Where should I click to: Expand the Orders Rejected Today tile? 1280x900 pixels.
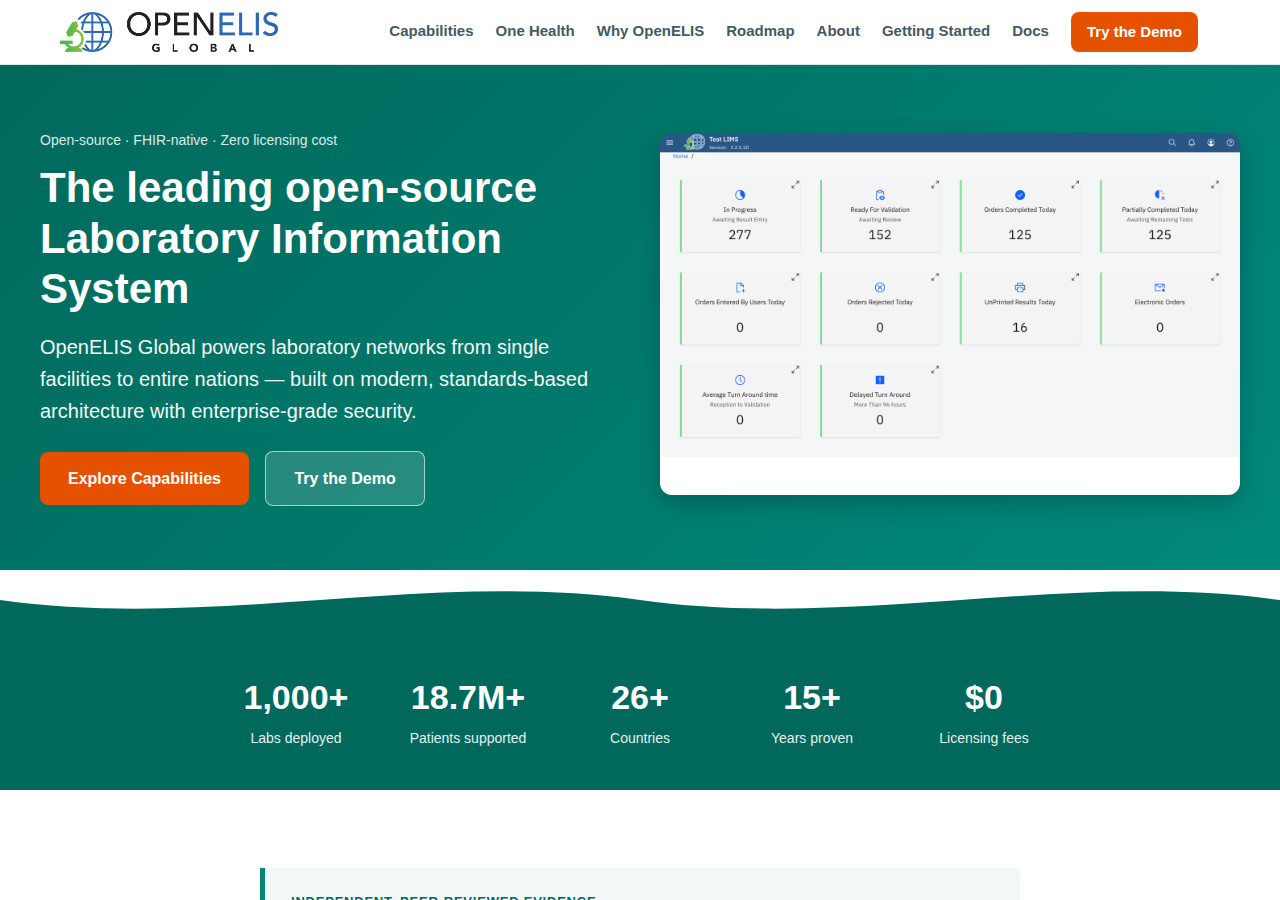935,277
